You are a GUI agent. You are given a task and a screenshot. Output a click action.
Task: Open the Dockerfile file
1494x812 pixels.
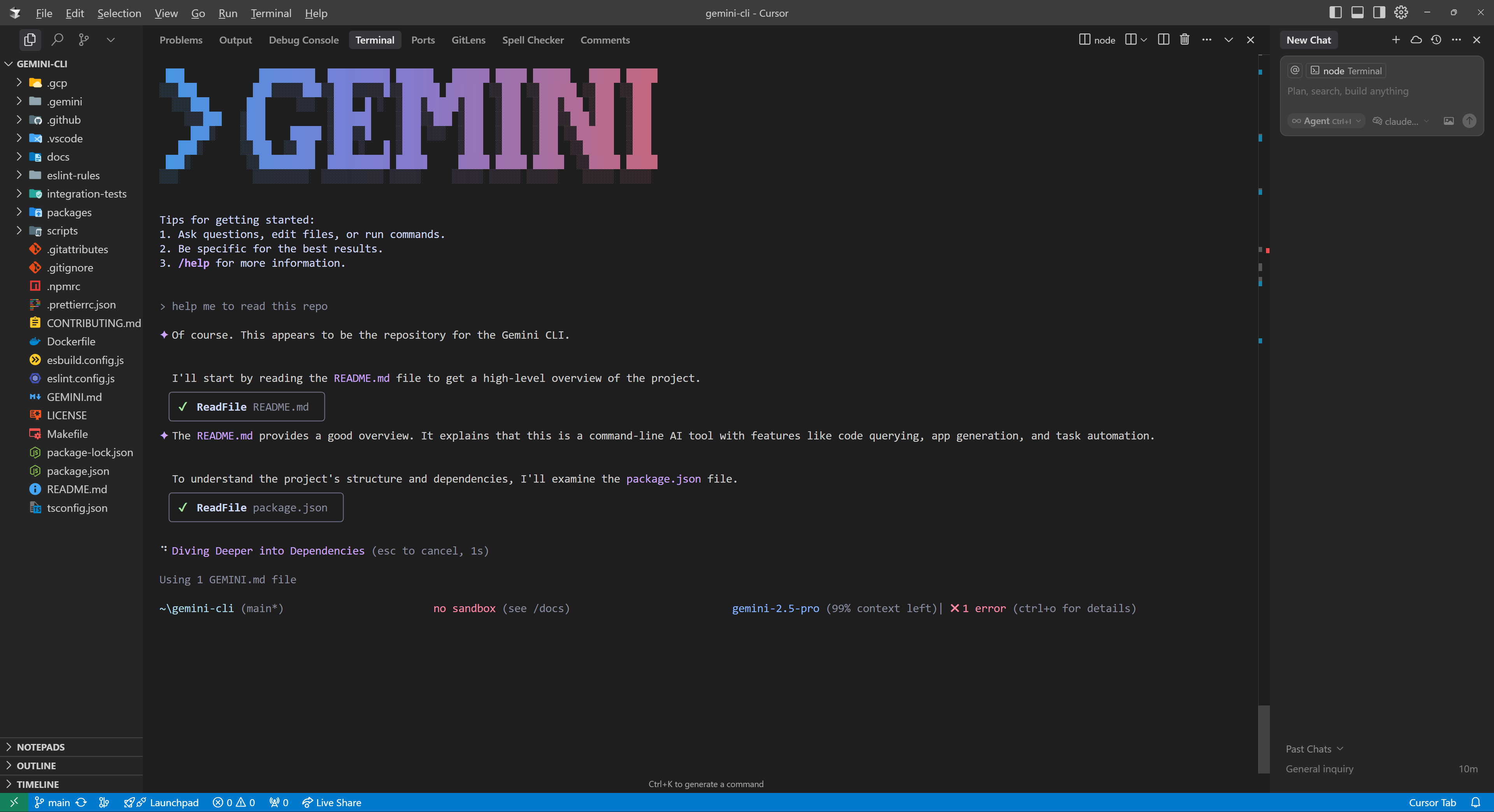pyautogui.click(x=71, y=341)
